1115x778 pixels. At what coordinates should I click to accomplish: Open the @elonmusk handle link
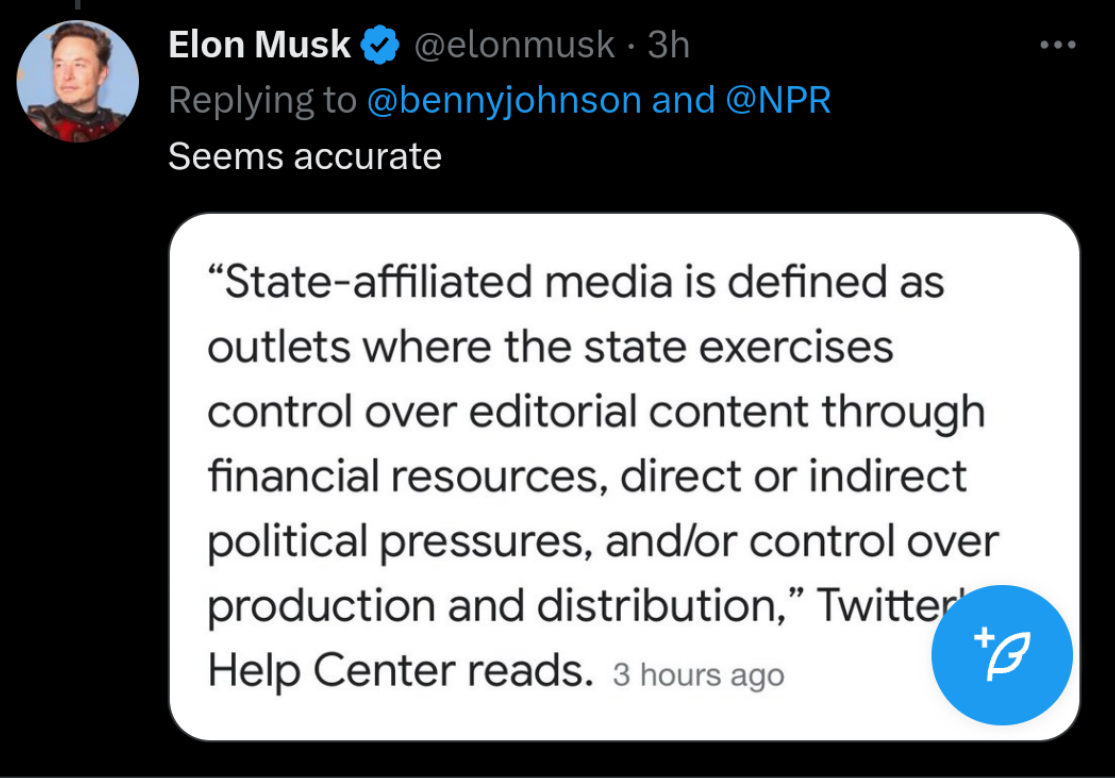(514, 45)
